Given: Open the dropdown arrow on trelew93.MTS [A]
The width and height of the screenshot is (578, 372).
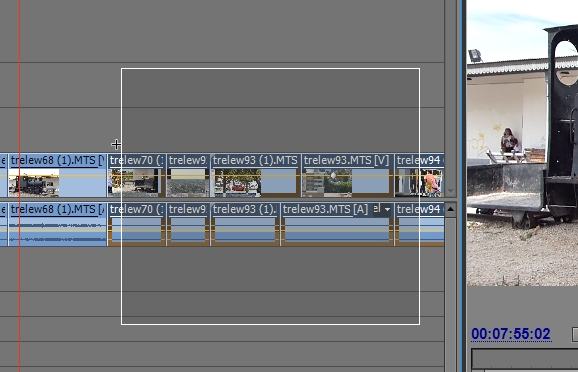Looking at the screenshot, I should [387, 209].
